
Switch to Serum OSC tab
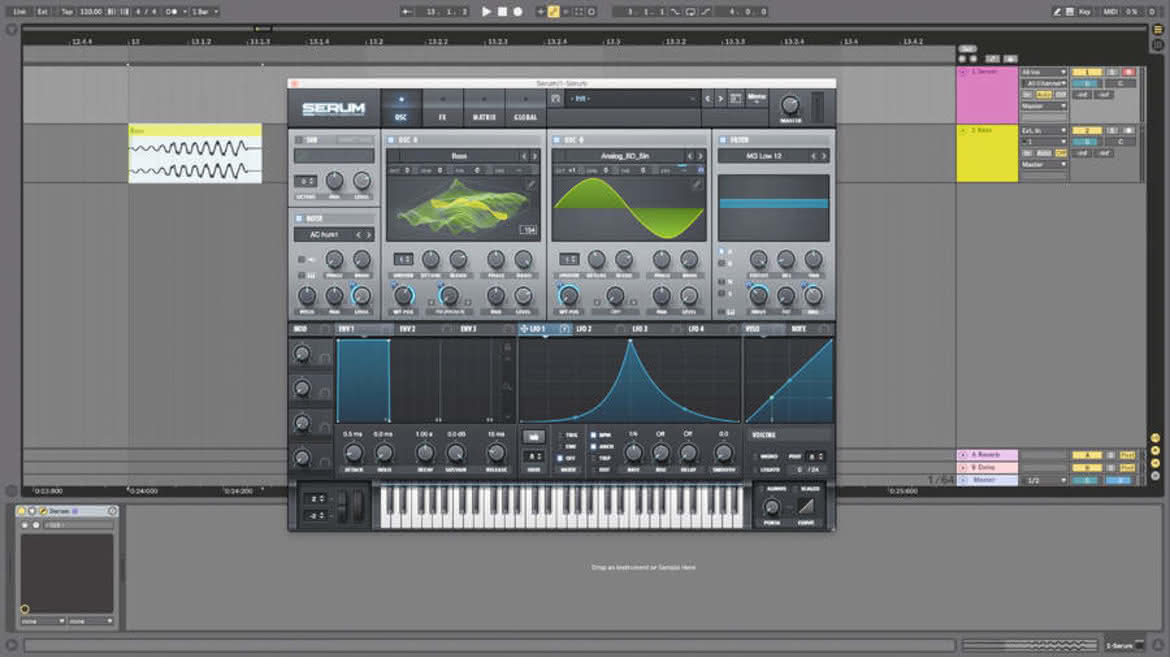(401, 108)
